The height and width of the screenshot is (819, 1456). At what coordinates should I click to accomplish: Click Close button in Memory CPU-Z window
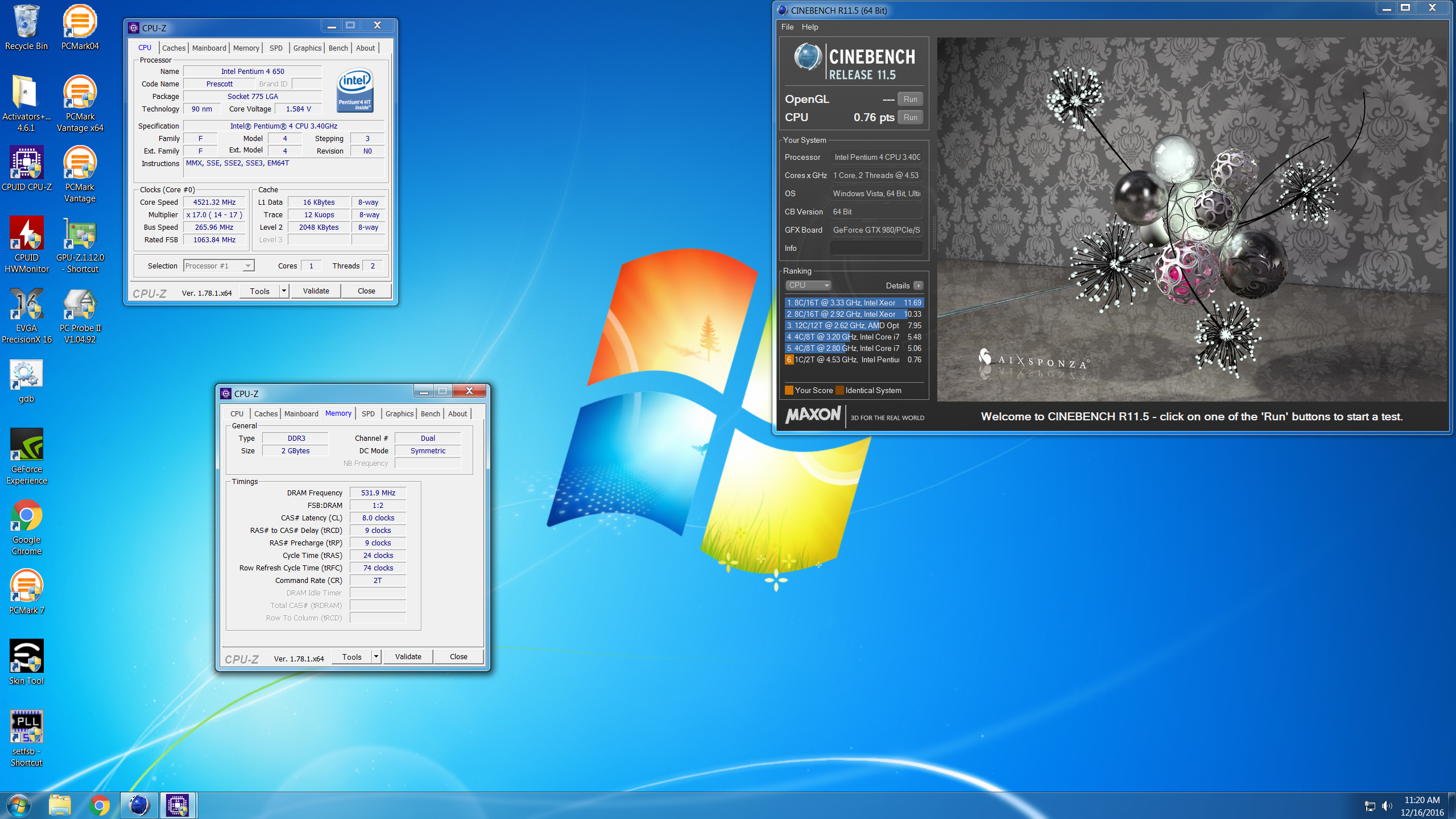point(458,656)
